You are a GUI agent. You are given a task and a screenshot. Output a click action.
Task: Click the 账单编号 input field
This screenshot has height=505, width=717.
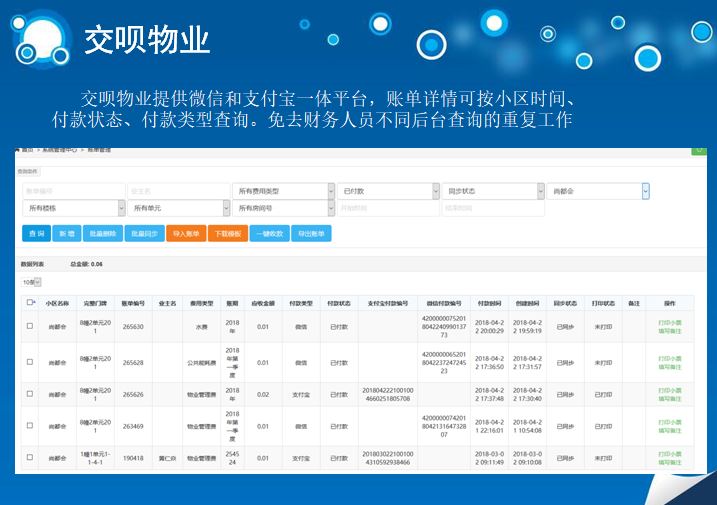[x=72, y=190]
